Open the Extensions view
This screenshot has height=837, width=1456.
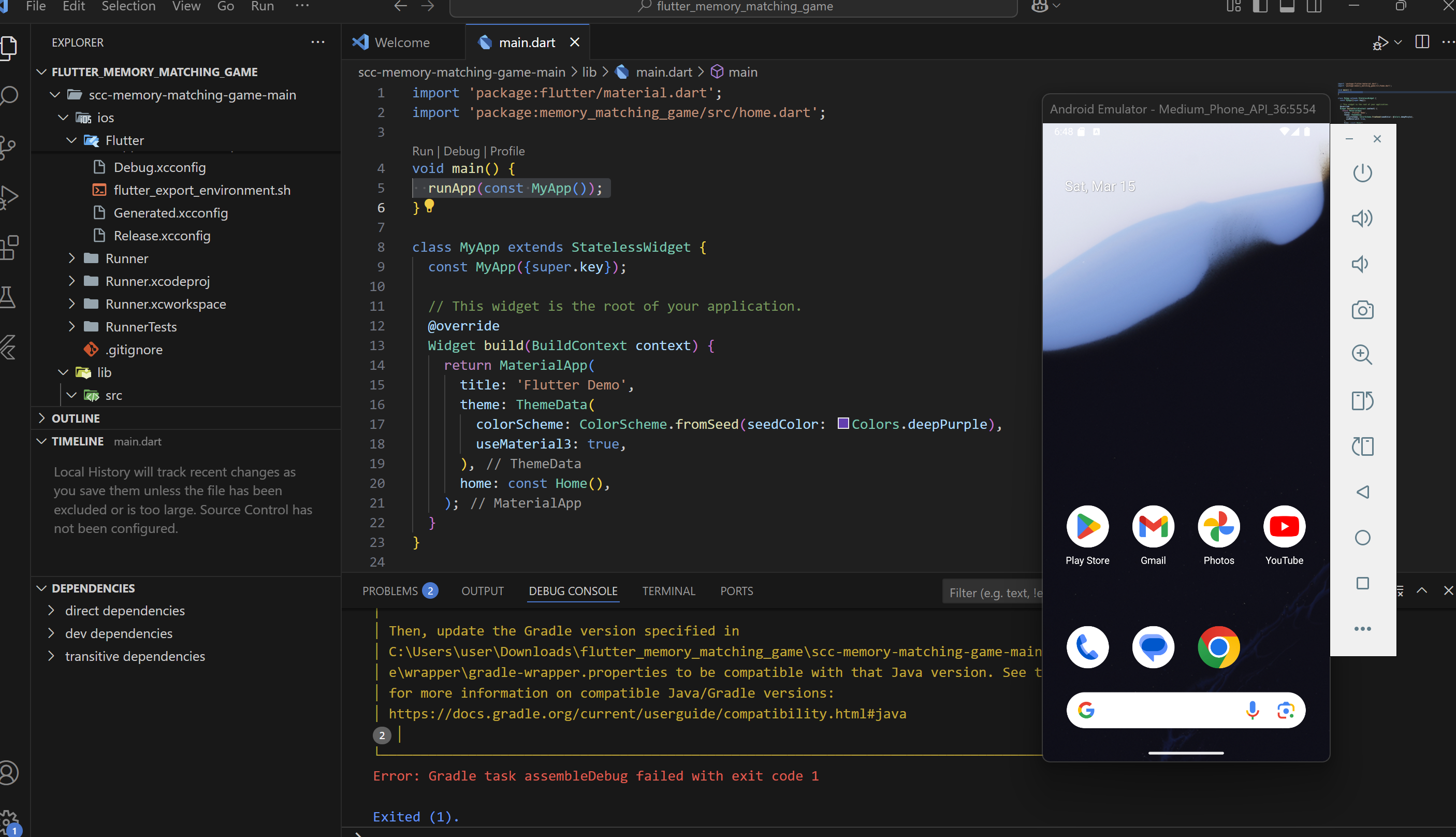tap(9, 247)
